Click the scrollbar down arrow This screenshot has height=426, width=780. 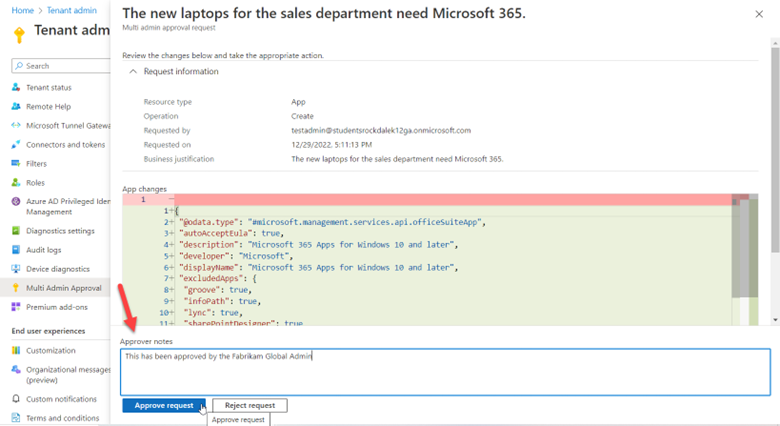coord(775,320)
